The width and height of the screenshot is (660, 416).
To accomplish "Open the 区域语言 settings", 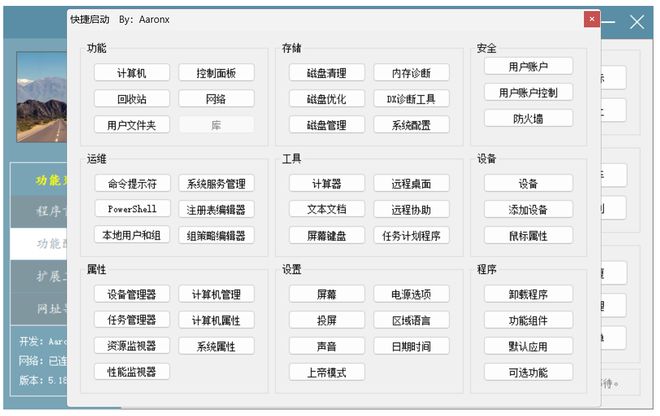I will click(411, 320).
